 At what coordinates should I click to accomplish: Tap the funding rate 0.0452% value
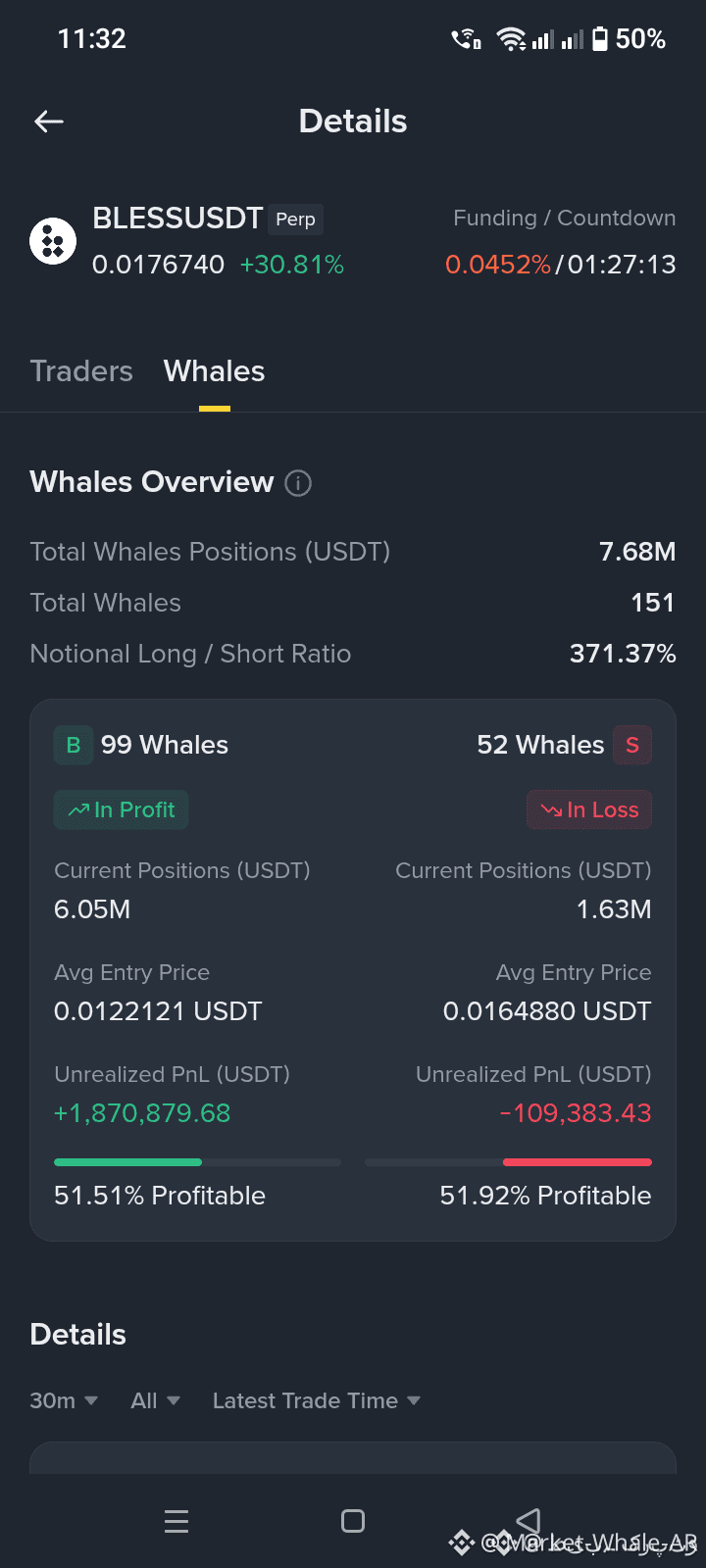[498, 265]
